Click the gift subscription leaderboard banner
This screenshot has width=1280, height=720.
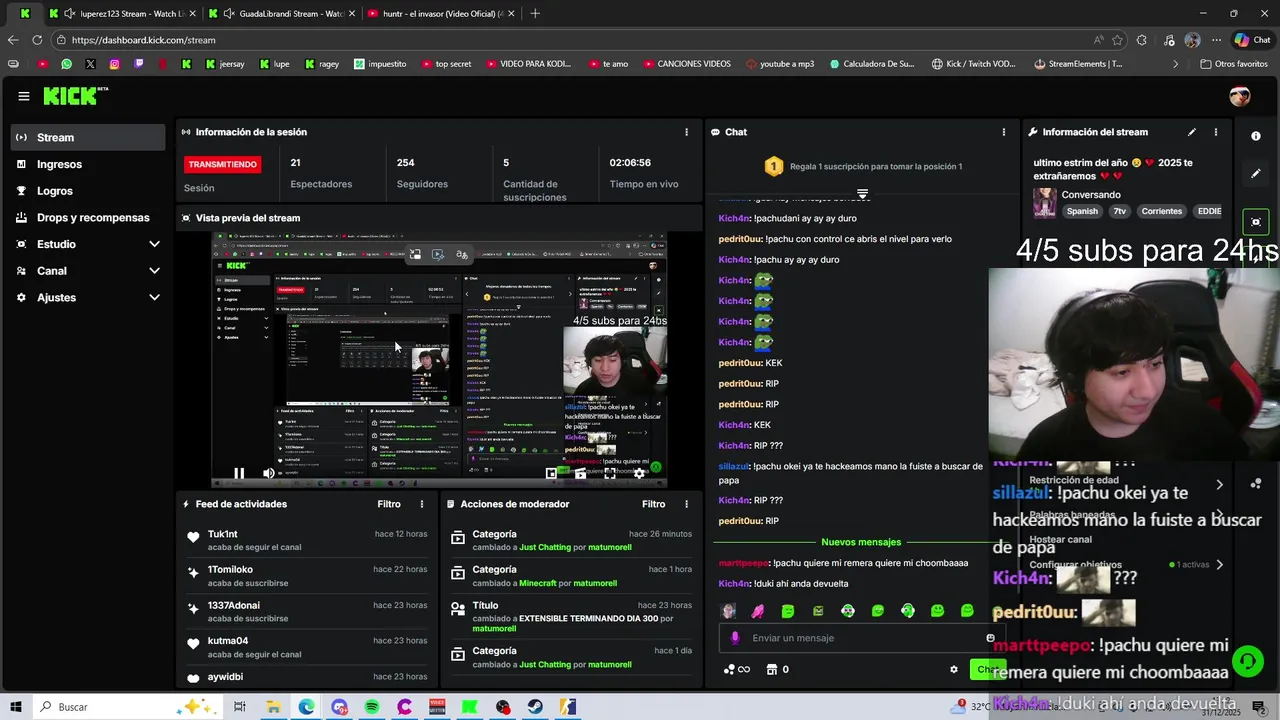click(x=861, y=166)
